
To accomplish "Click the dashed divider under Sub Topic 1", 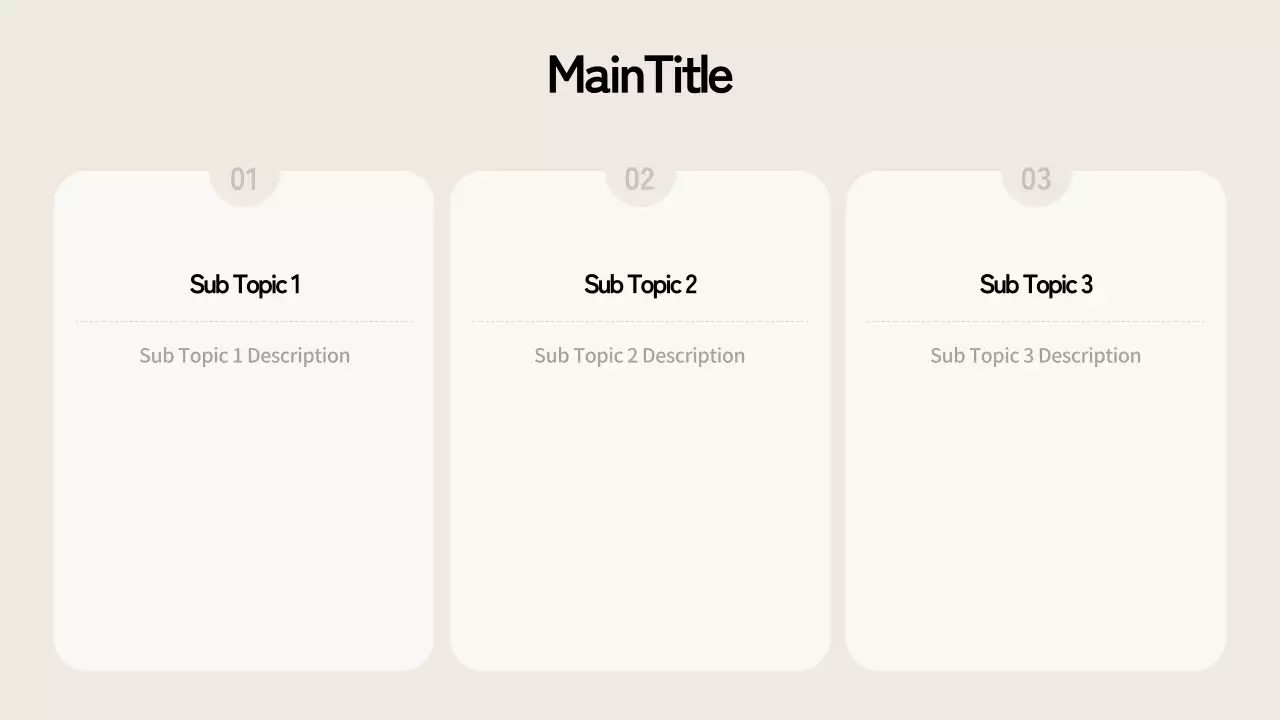I will point(244,322).
